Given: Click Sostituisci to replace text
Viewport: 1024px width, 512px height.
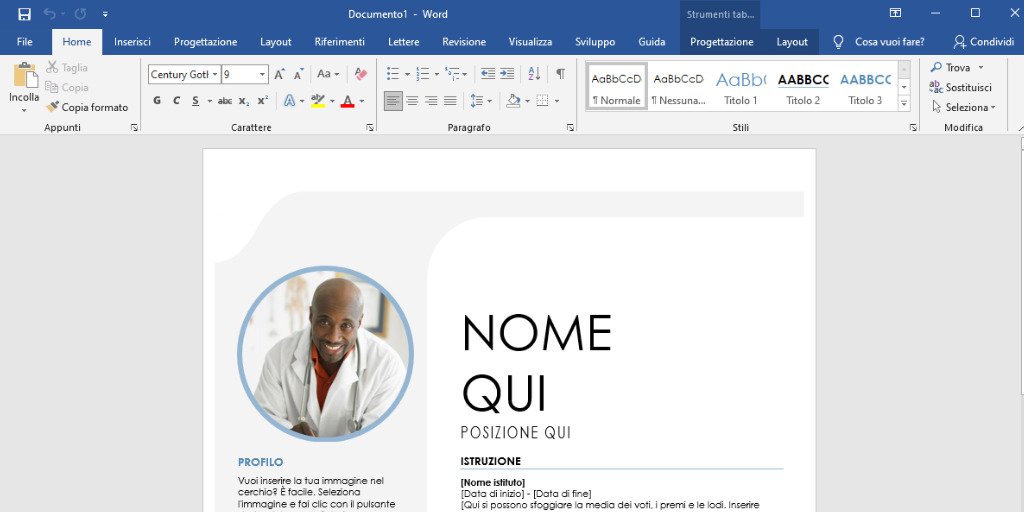Looking at the screenshot, I should point(961,88).
